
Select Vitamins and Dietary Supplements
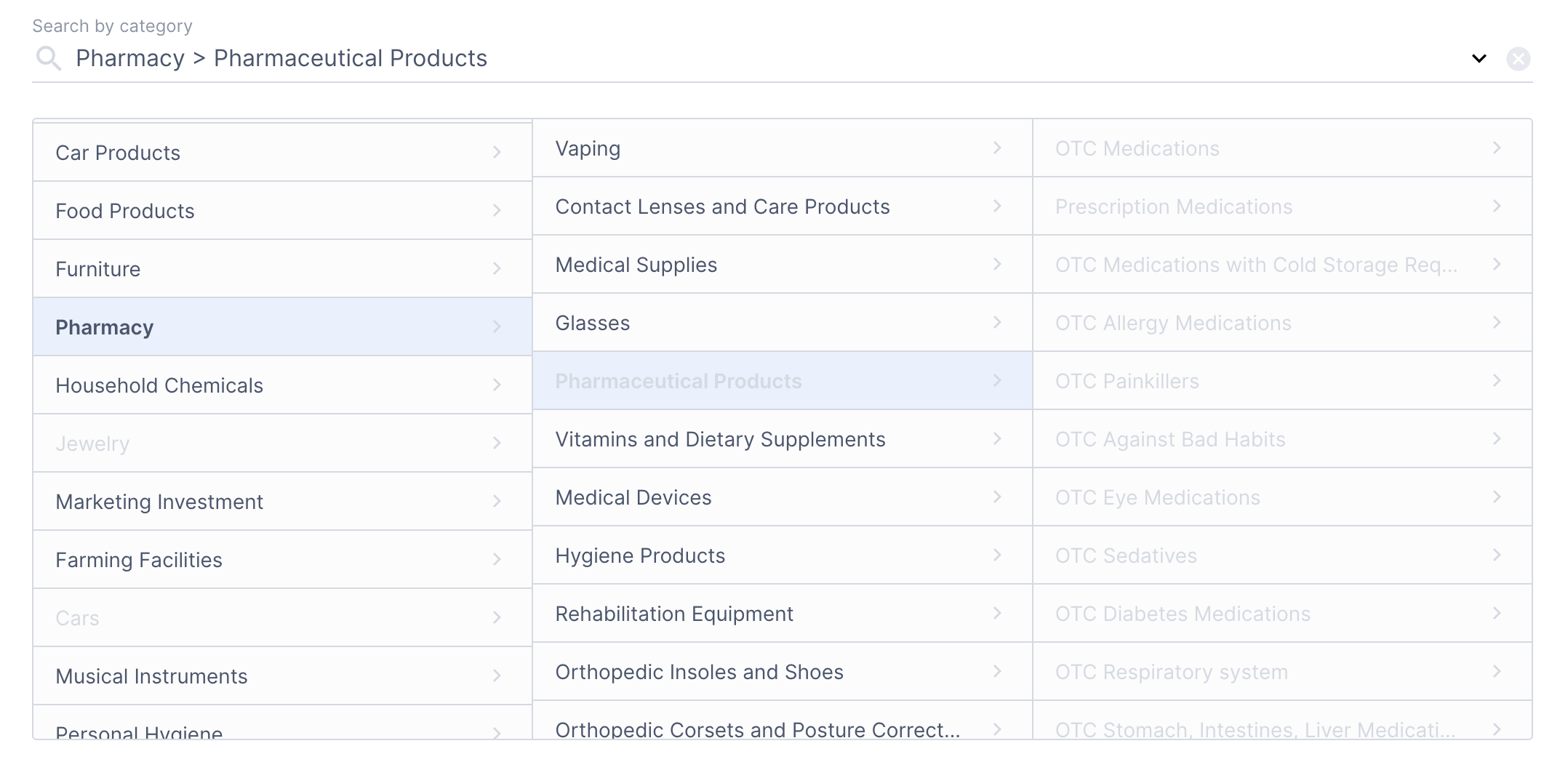[782, 439]
